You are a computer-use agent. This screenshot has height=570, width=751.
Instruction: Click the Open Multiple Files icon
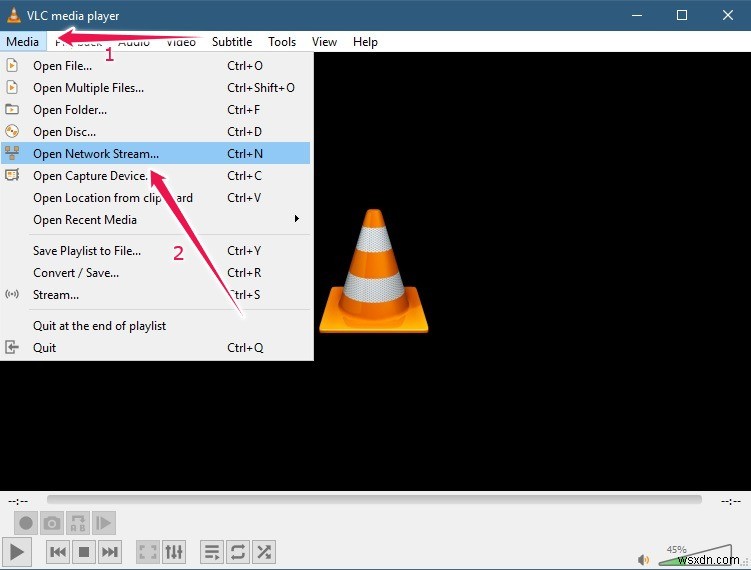click(x=12, y=87)
